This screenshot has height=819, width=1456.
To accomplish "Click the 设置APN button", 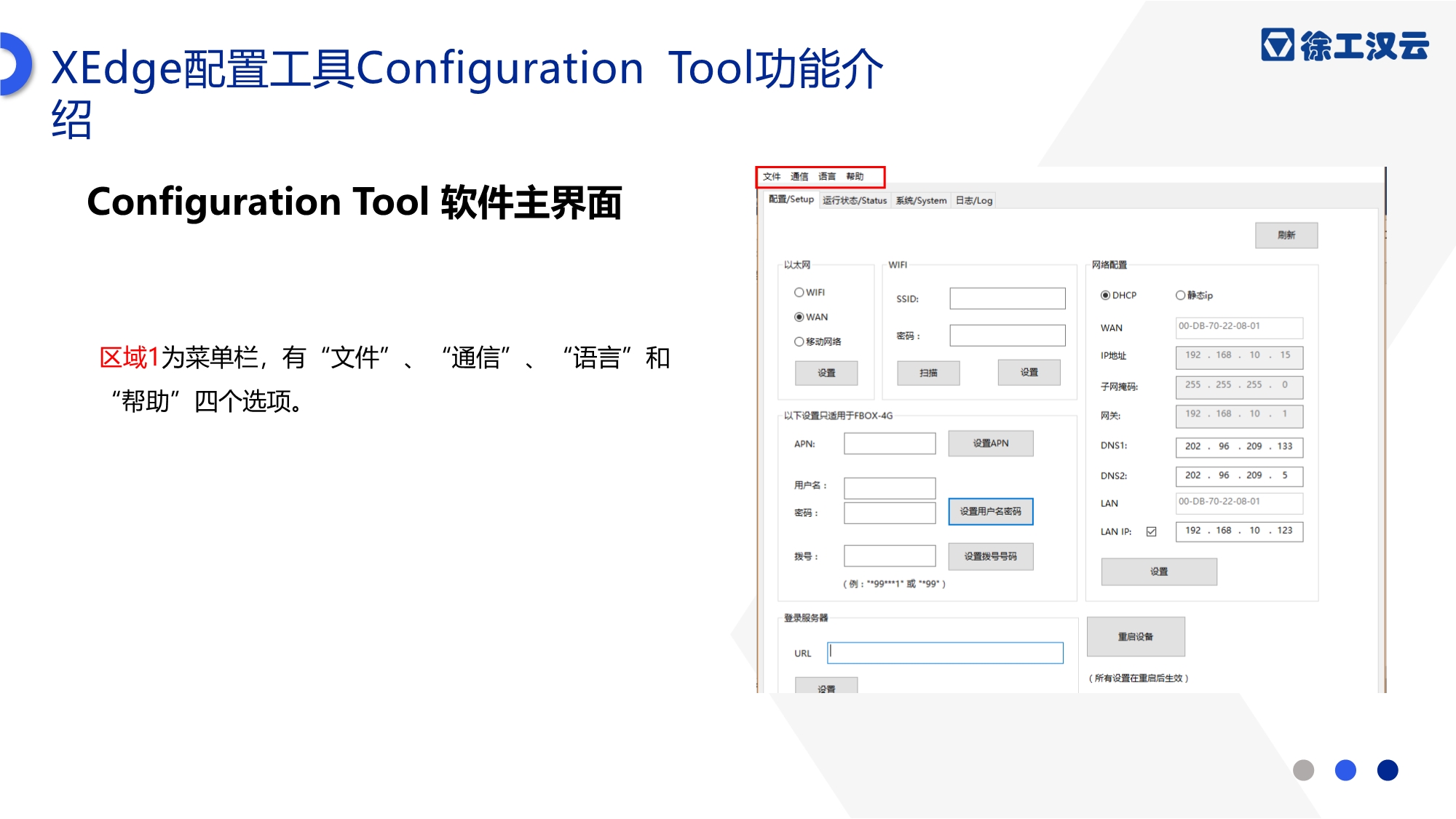I will pyautogui.click(x=991, y=443).
